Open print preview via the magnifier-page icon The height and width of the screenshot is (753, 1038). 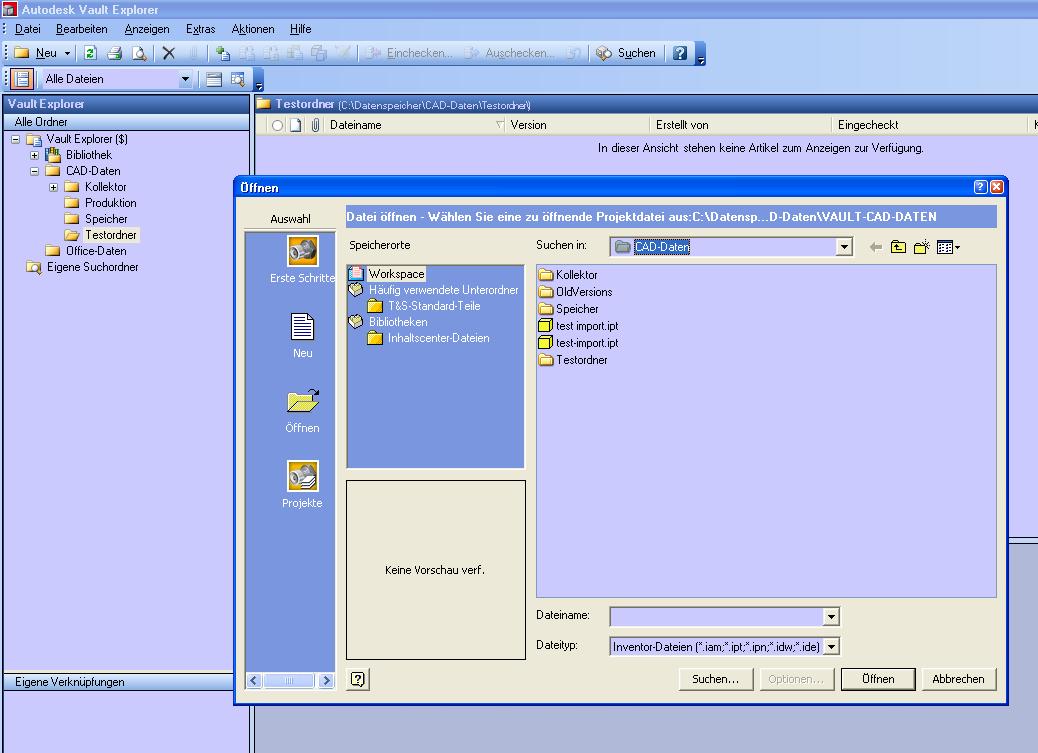click(139, 53)
